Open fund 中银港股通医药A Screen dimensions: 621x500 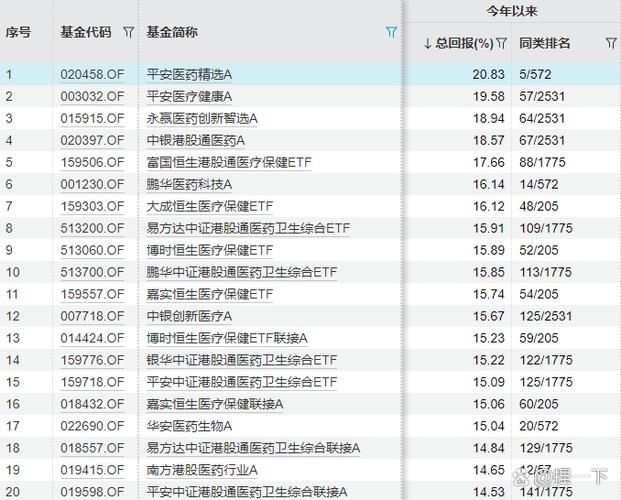pyautogui.click(x=196, y=141)
